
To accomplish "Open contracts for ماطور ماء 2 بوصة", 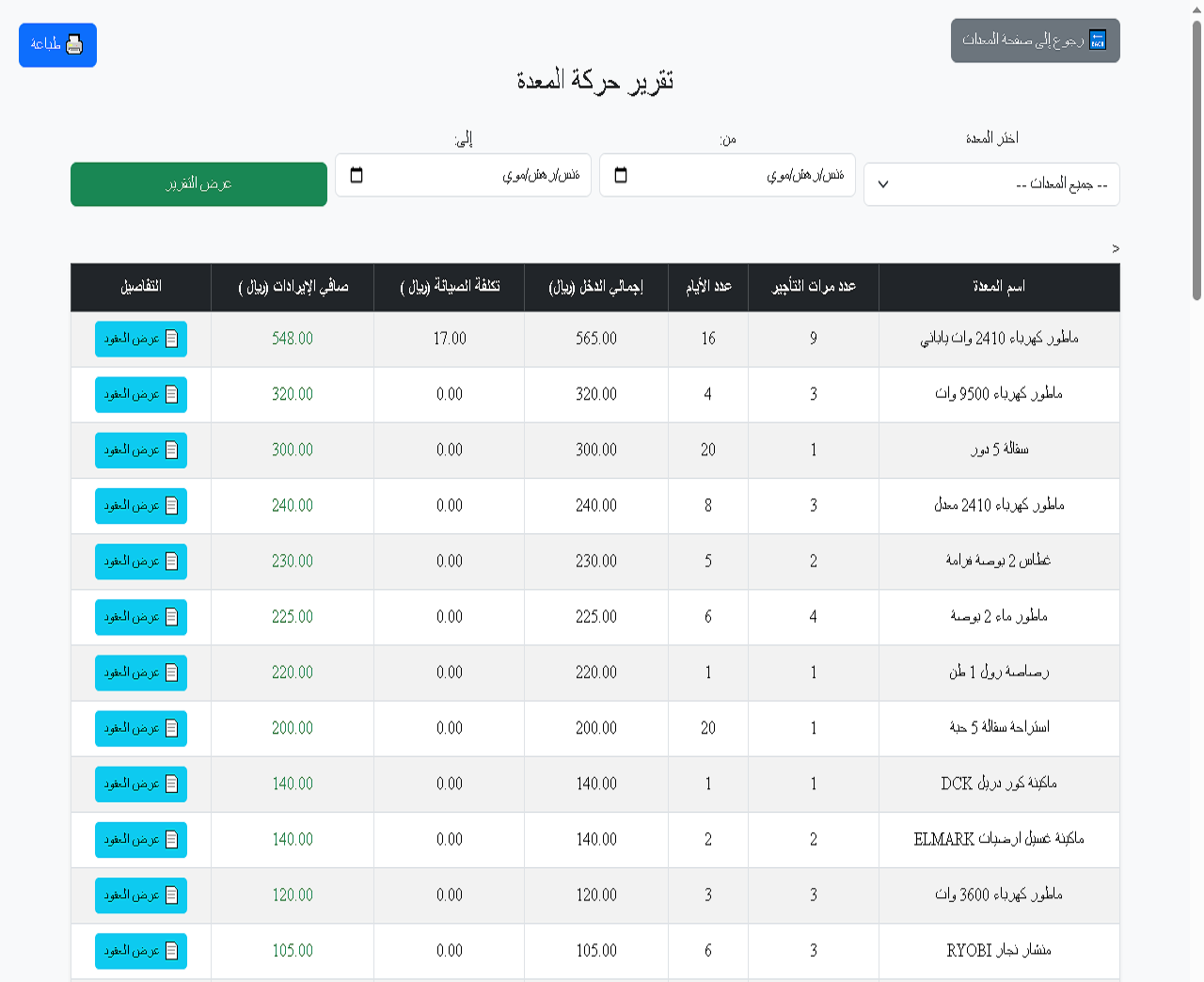I will click(141, 617).
